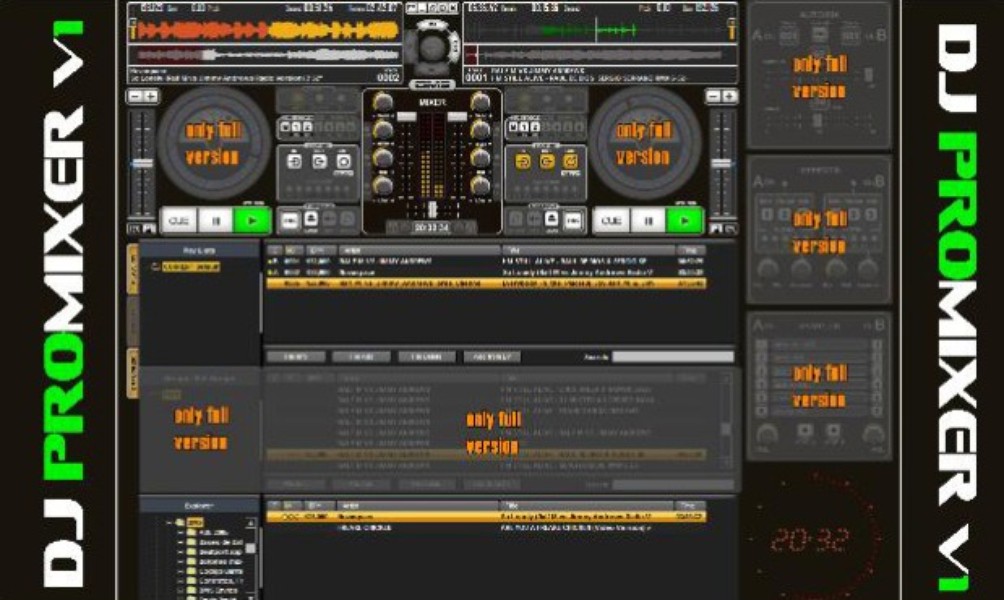Viewport: 1004px width, 600px height.
Task: Click the round center navigation control
Action: [x=432, y=47]
